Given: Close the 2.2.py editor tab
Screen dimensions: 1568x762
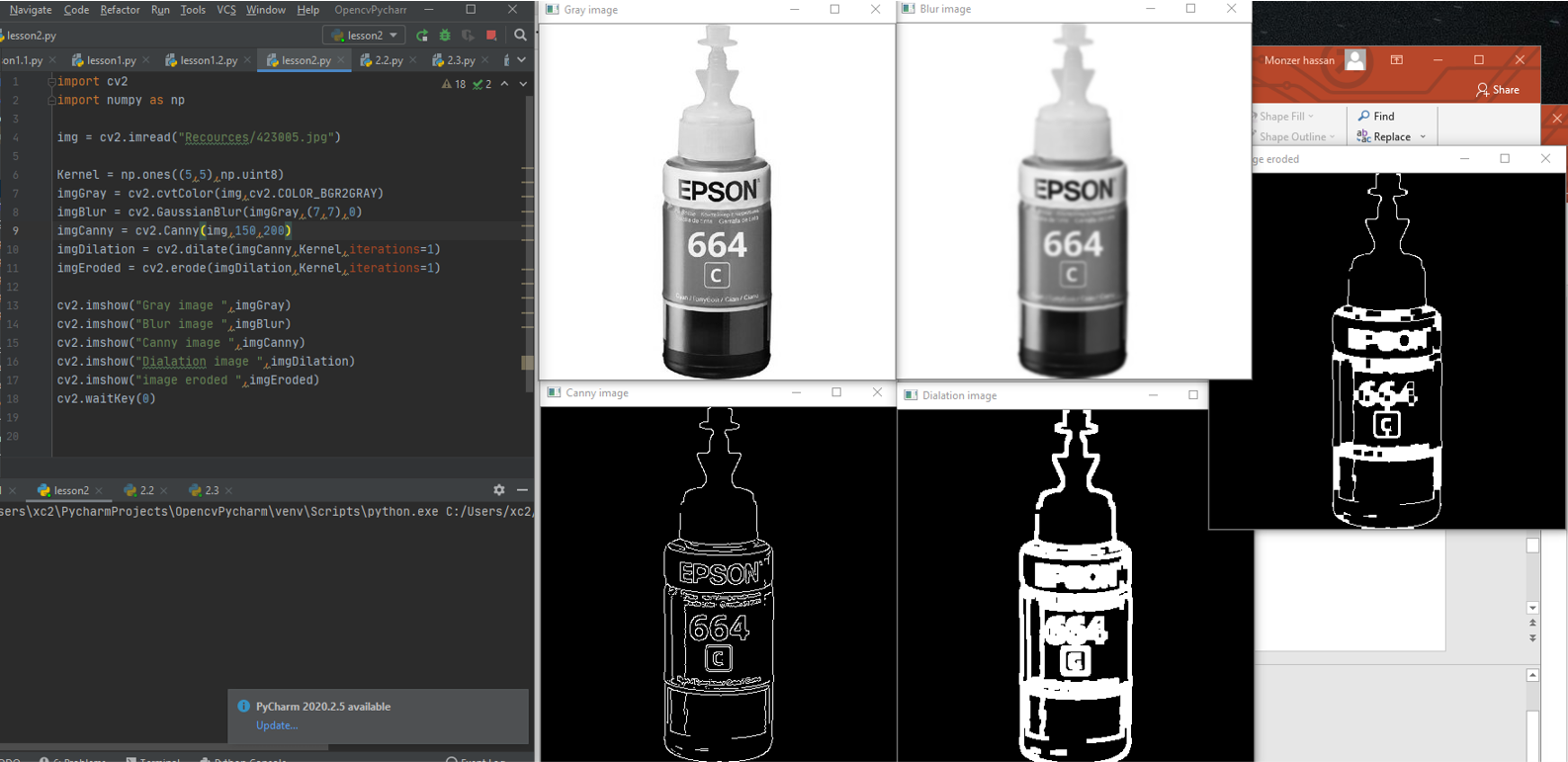Looking at the screenshot, I should (x=413, y=60).
